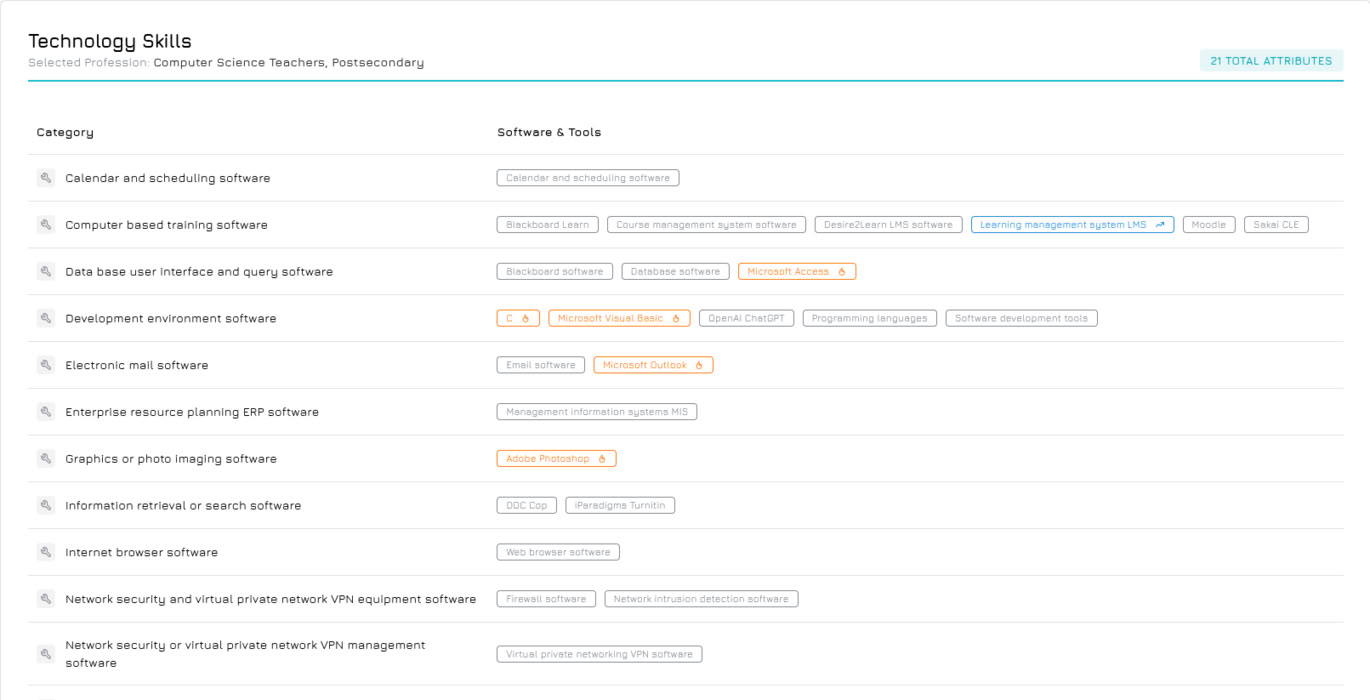Image resolution: width=1370 pixels, height=700 pixels.
Task: Select the Blackboard Learn tag
Action: coord(547,225)
